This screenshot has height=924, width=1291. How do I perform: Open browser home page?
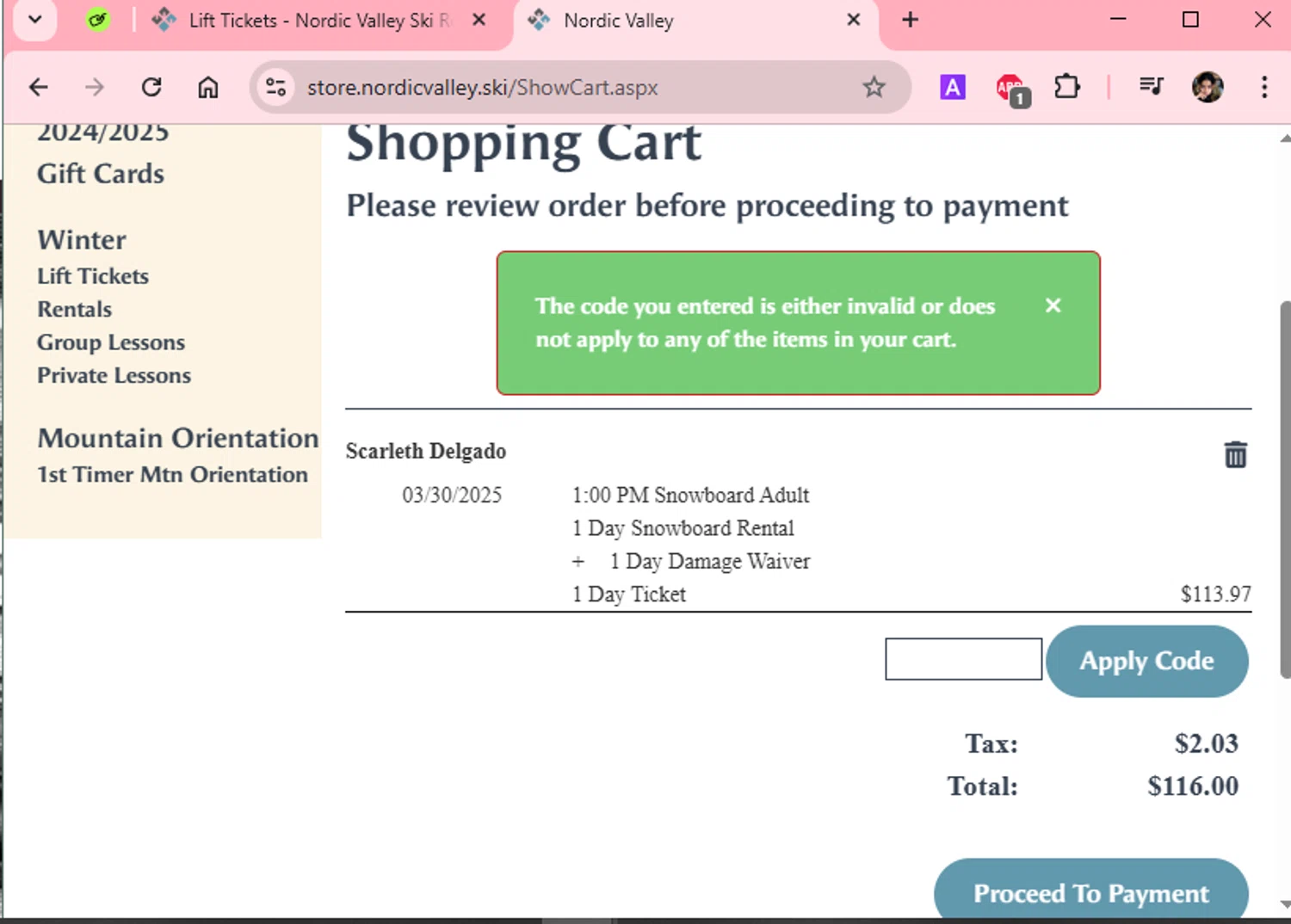coord(208,87)
